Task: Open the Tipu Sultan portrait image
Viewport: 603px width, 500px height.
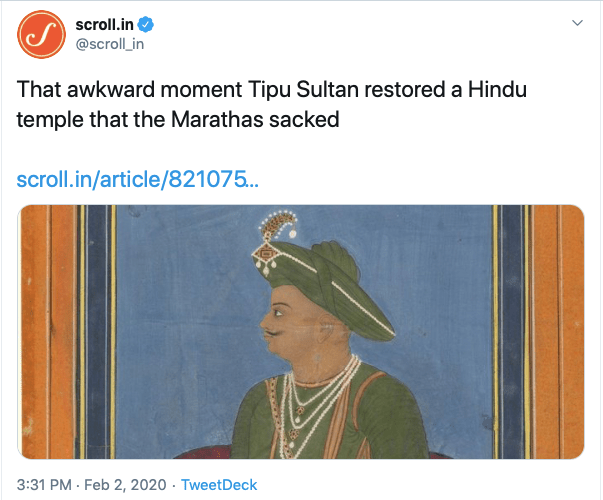Action: point(302,330)
